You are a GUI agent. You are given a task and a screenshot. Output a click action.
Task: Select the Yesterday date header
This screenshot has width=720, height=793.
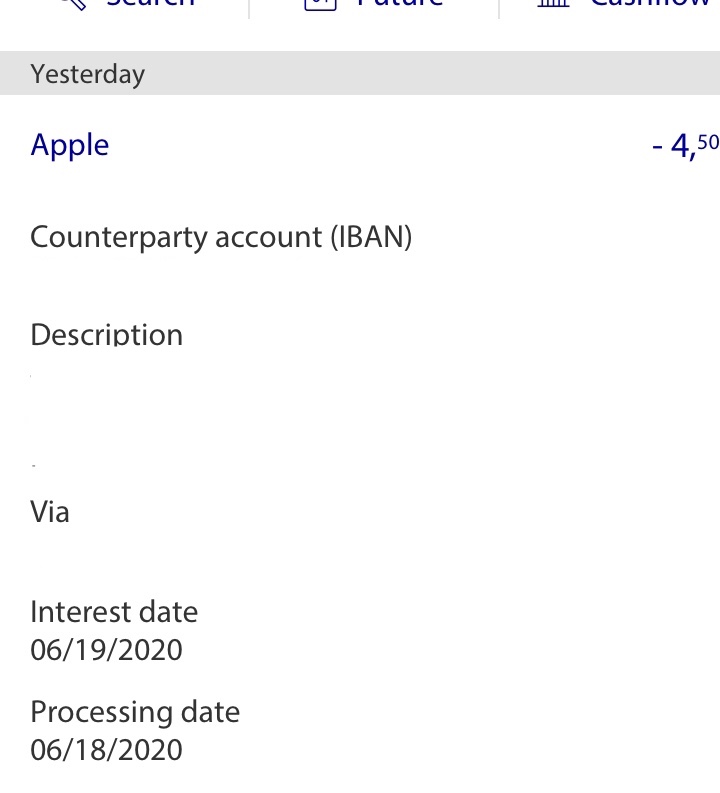88,74
